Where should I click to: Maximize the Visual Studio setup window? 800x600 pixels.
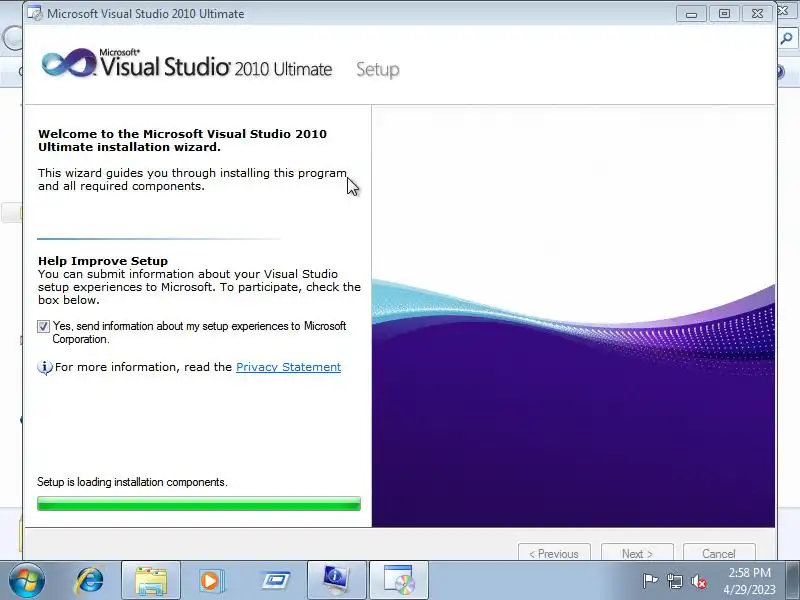pyautogui.click(x=724, y=14)
